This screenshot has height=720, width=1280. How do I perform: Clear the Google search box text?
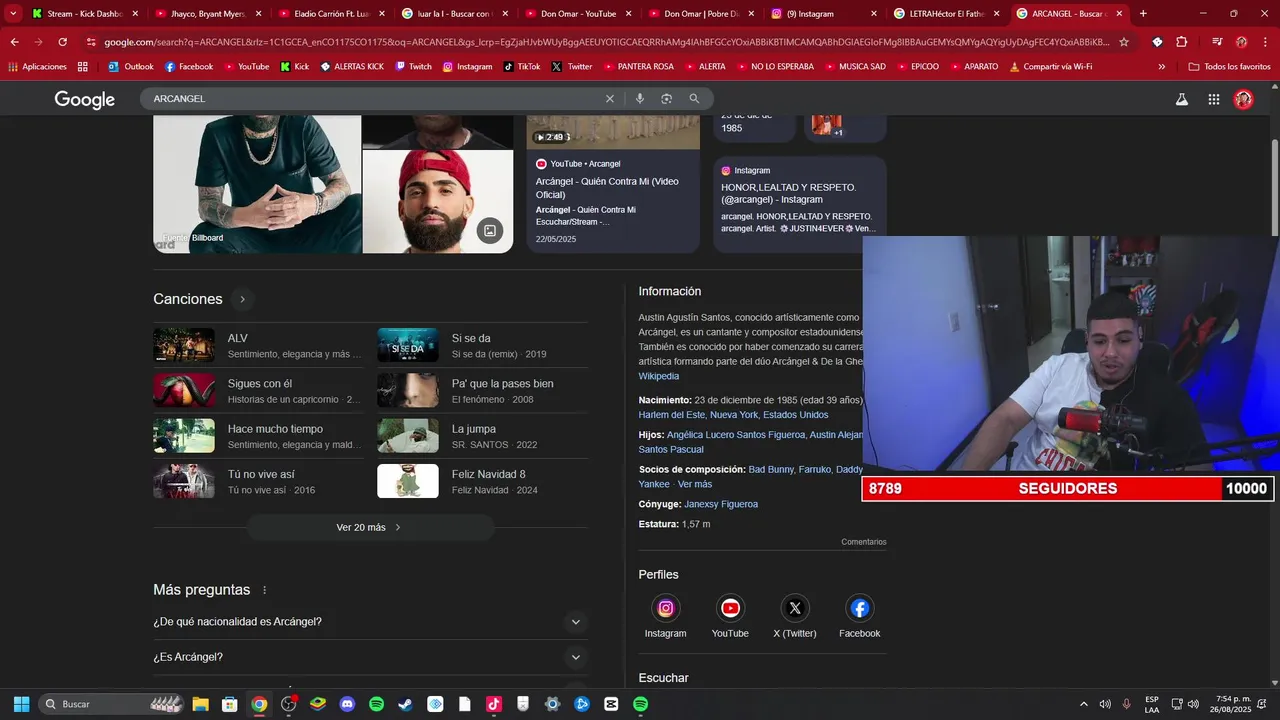pos(610,99)
